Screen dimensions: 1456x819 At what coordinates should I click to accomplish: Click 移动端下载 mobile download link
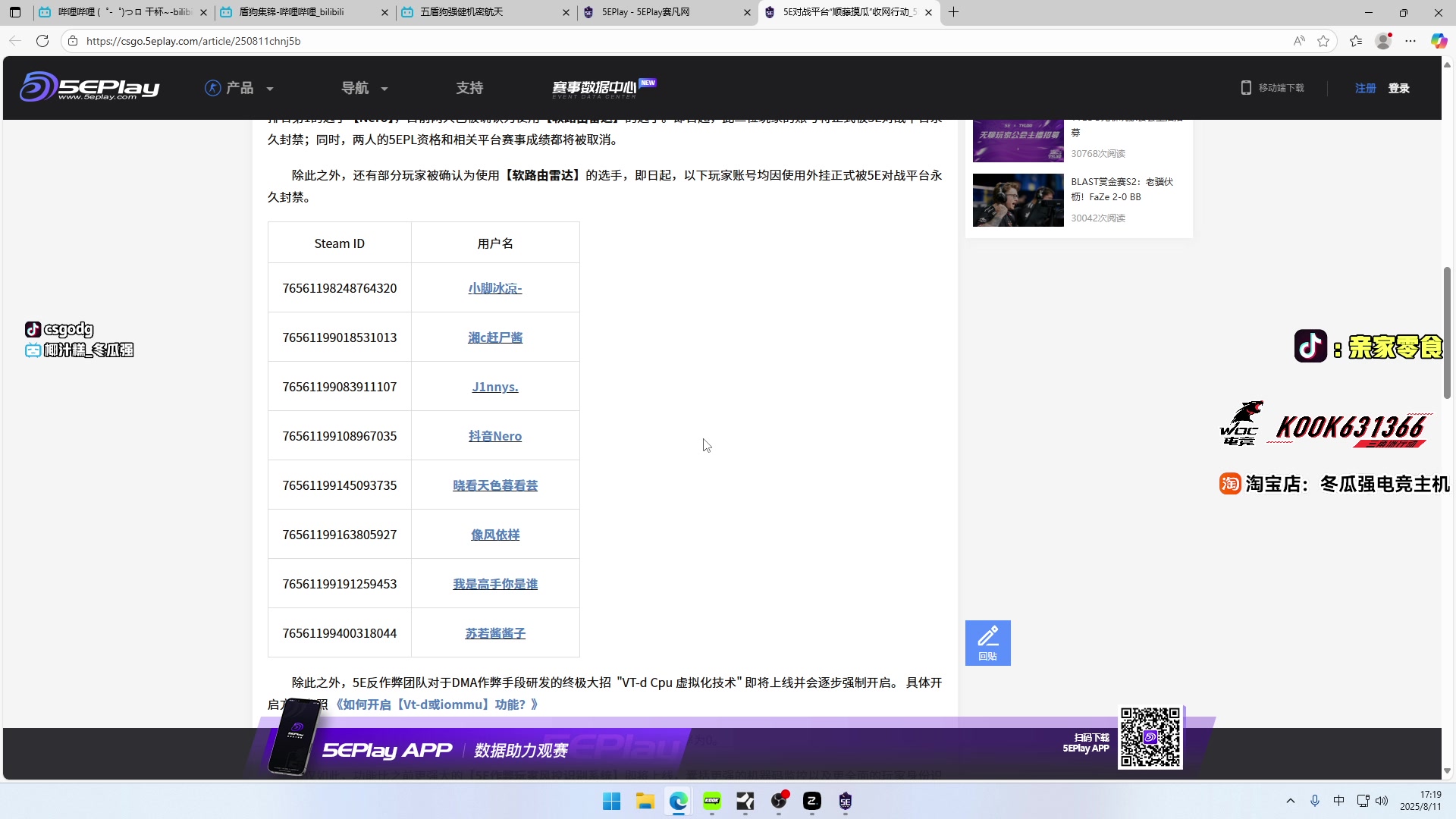1272,88
